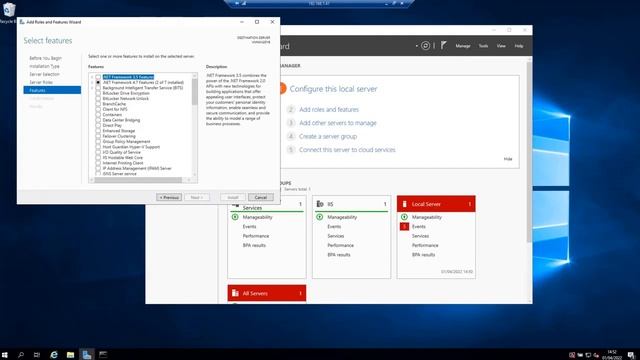Open the View menu in Server Manager

(501, 46)
